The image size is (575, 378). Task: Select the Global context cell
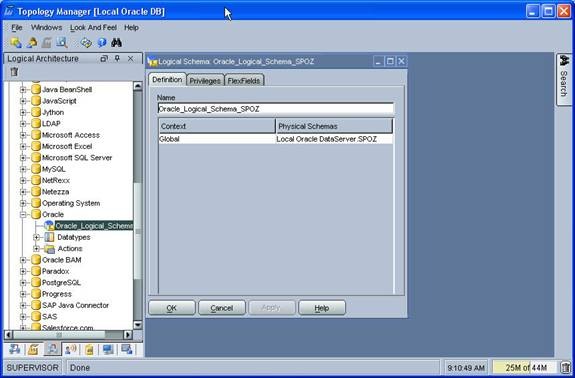pos(217,139)
